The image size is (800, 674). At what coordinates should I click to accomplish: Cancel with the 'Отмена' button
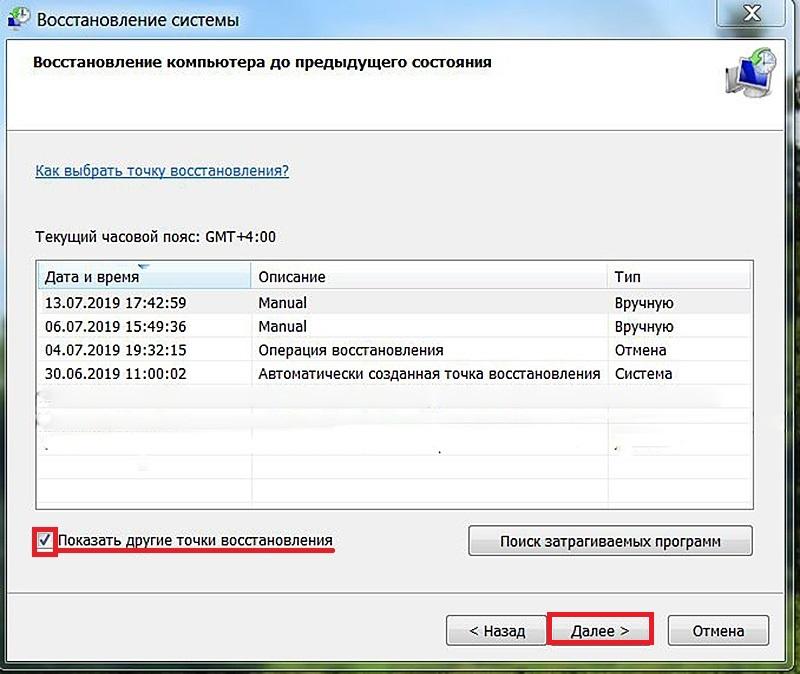click(x=718, y=631)
